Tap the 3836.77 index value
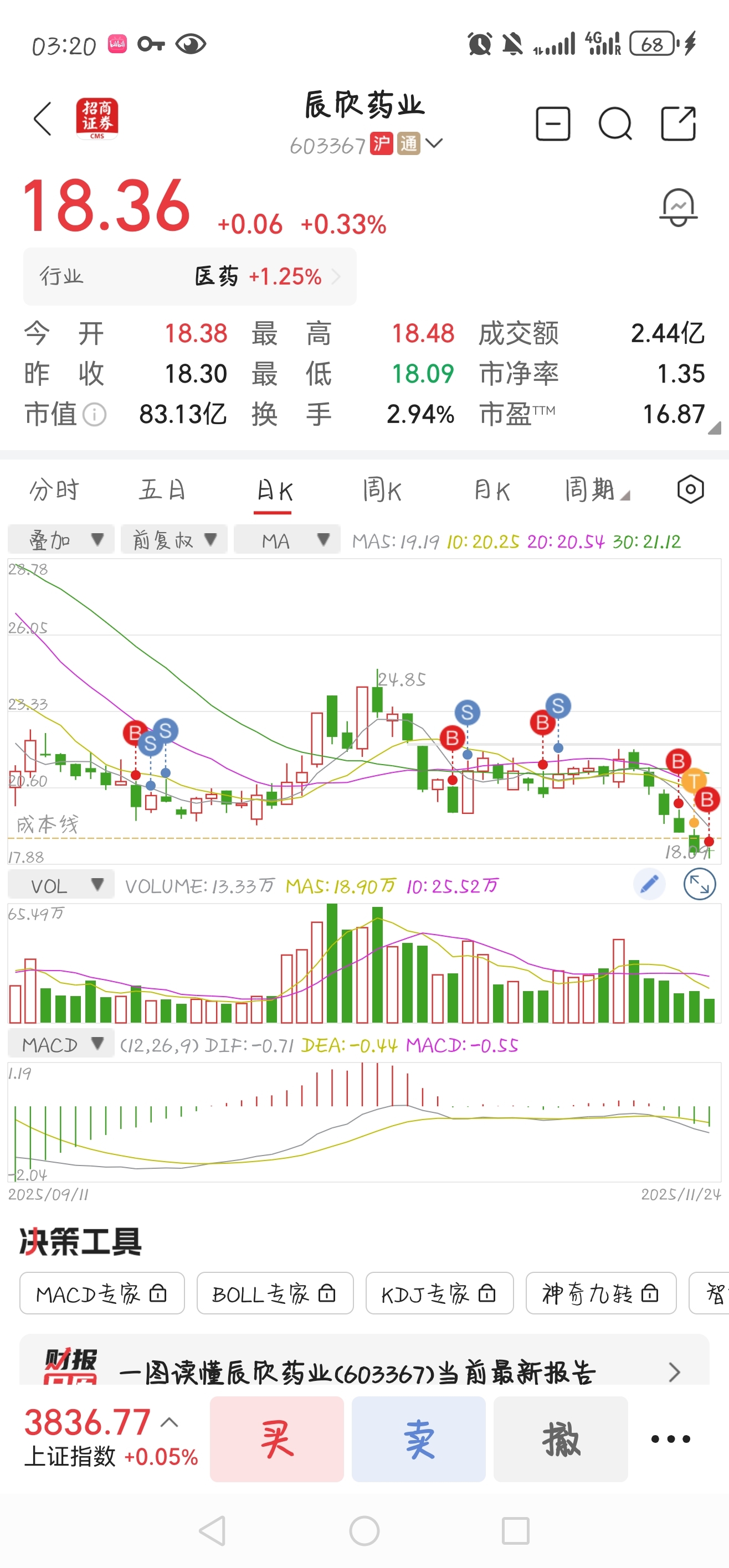This screenshot has width=729, height=1568. 87,1422
